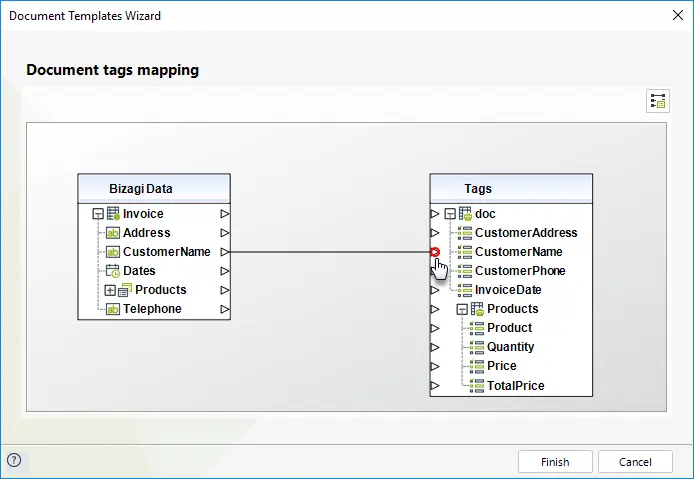The image size is (694, 479).
Task: Select the Quantity tag item
Action: coord(511,347)
